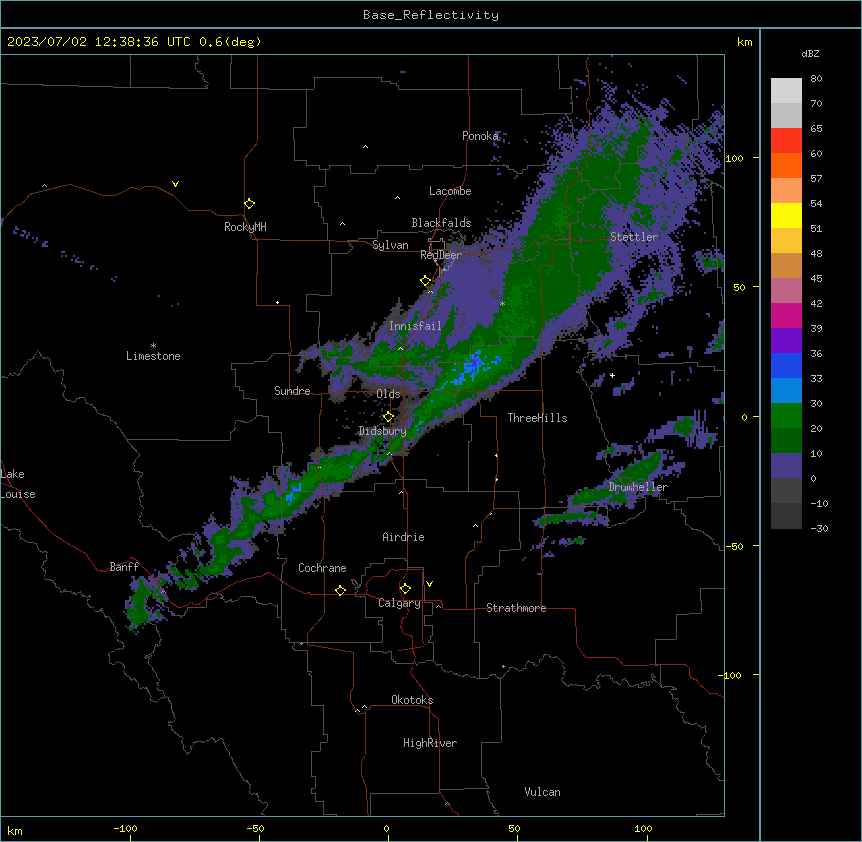Pick the bright green 20-30 dBZ legend swatch
The image size is (862, 842).
[x=786, y=416]
